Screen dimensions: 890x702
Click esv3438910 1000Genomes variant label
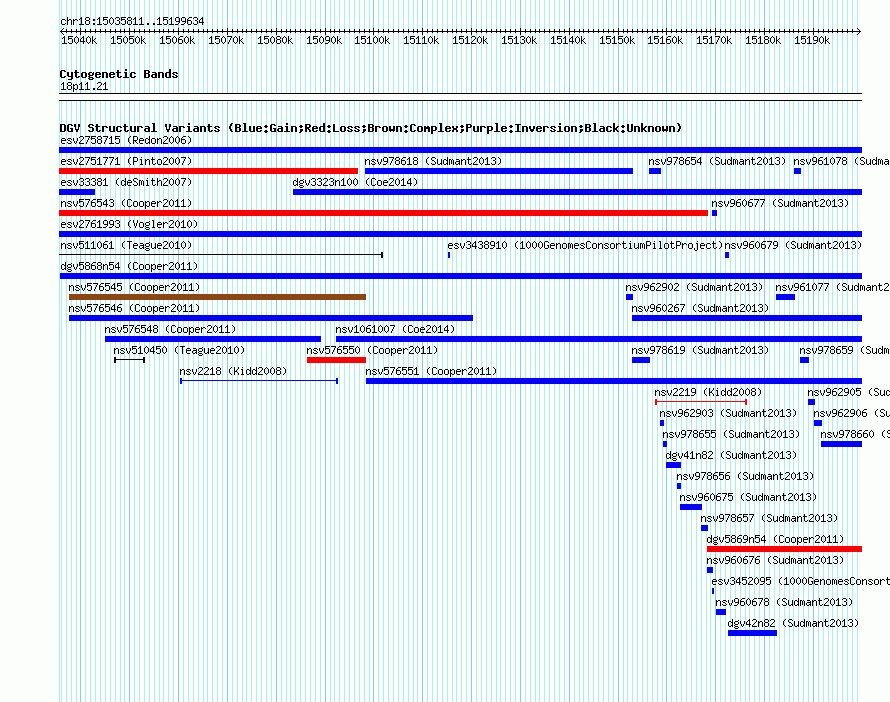tap(585, 245)
